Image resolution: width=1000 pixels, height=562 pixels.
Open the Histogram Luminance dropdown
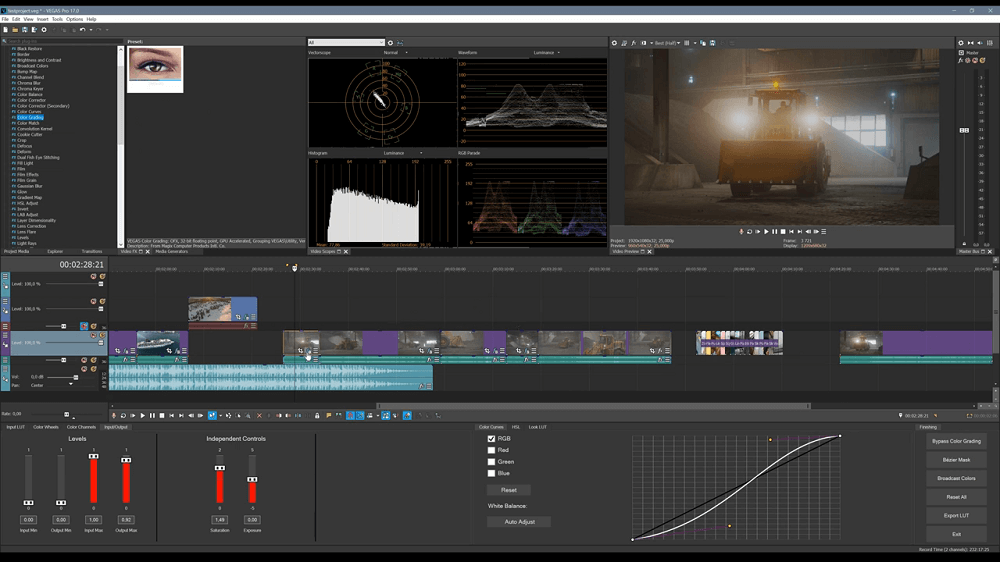click(x=402, y=153)
